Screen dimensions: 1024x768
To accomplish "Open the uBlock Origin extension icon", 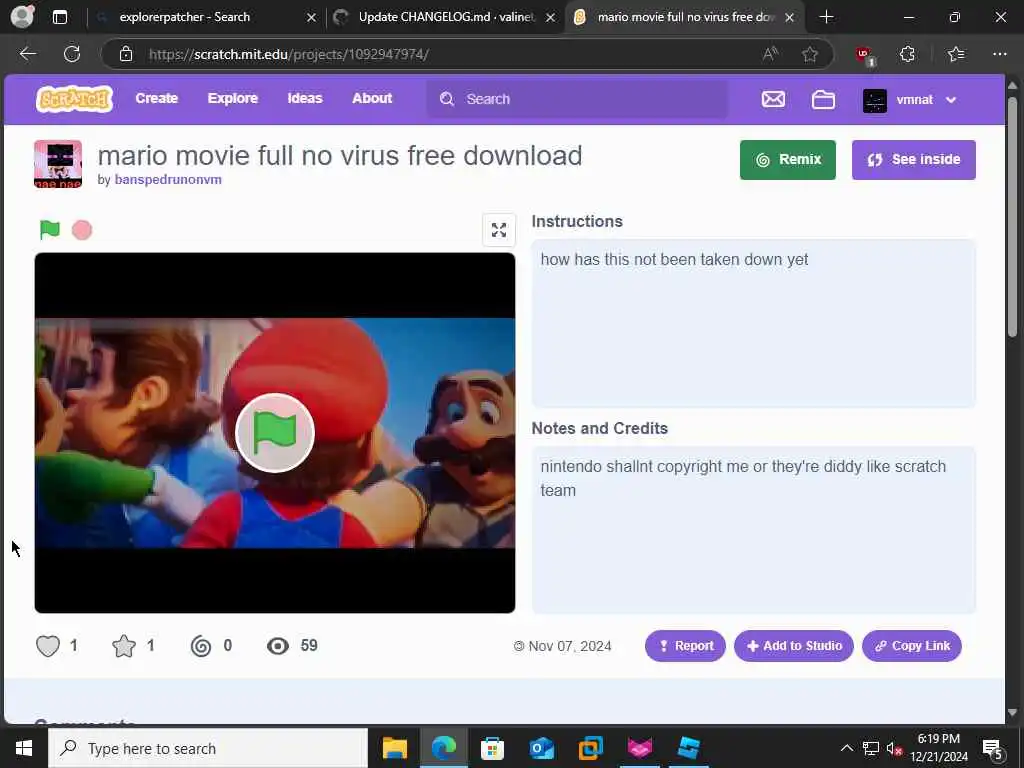I will pos(865,55).
